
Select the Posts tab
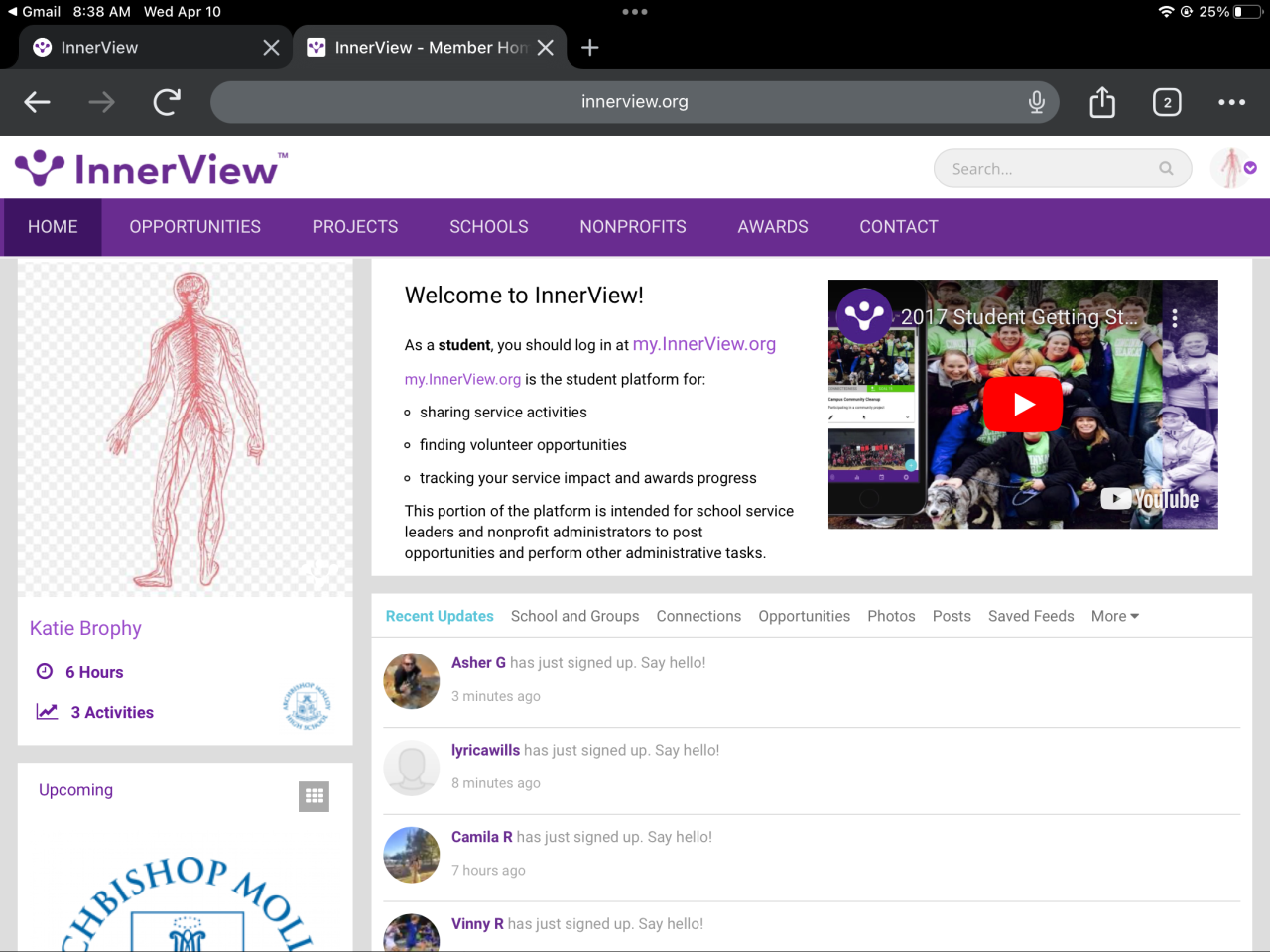(x=952, y=616)
